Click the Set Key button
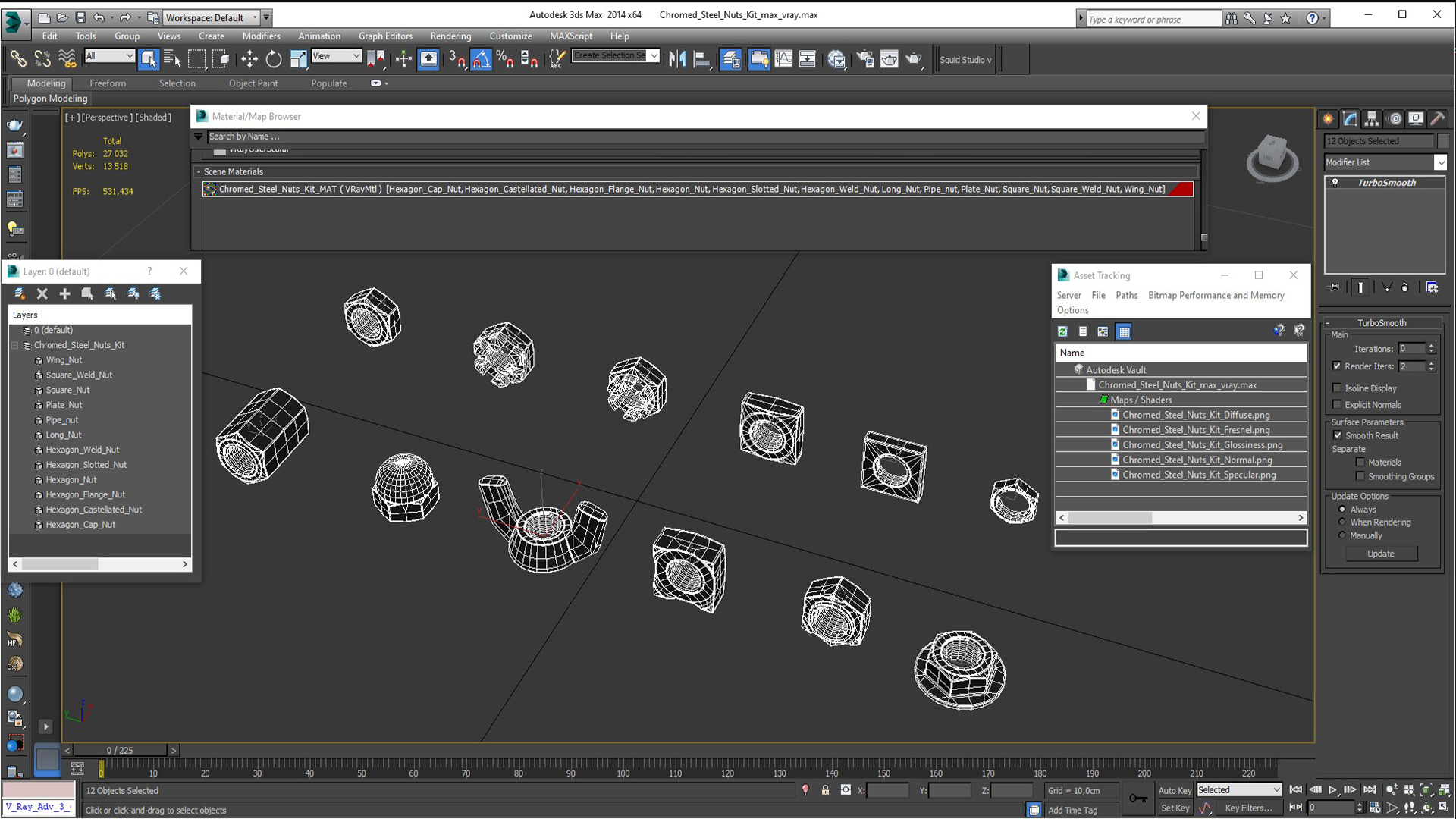Image resolution: width=1456 pixels, height=819 pixels. click(x=1175, y=808)
